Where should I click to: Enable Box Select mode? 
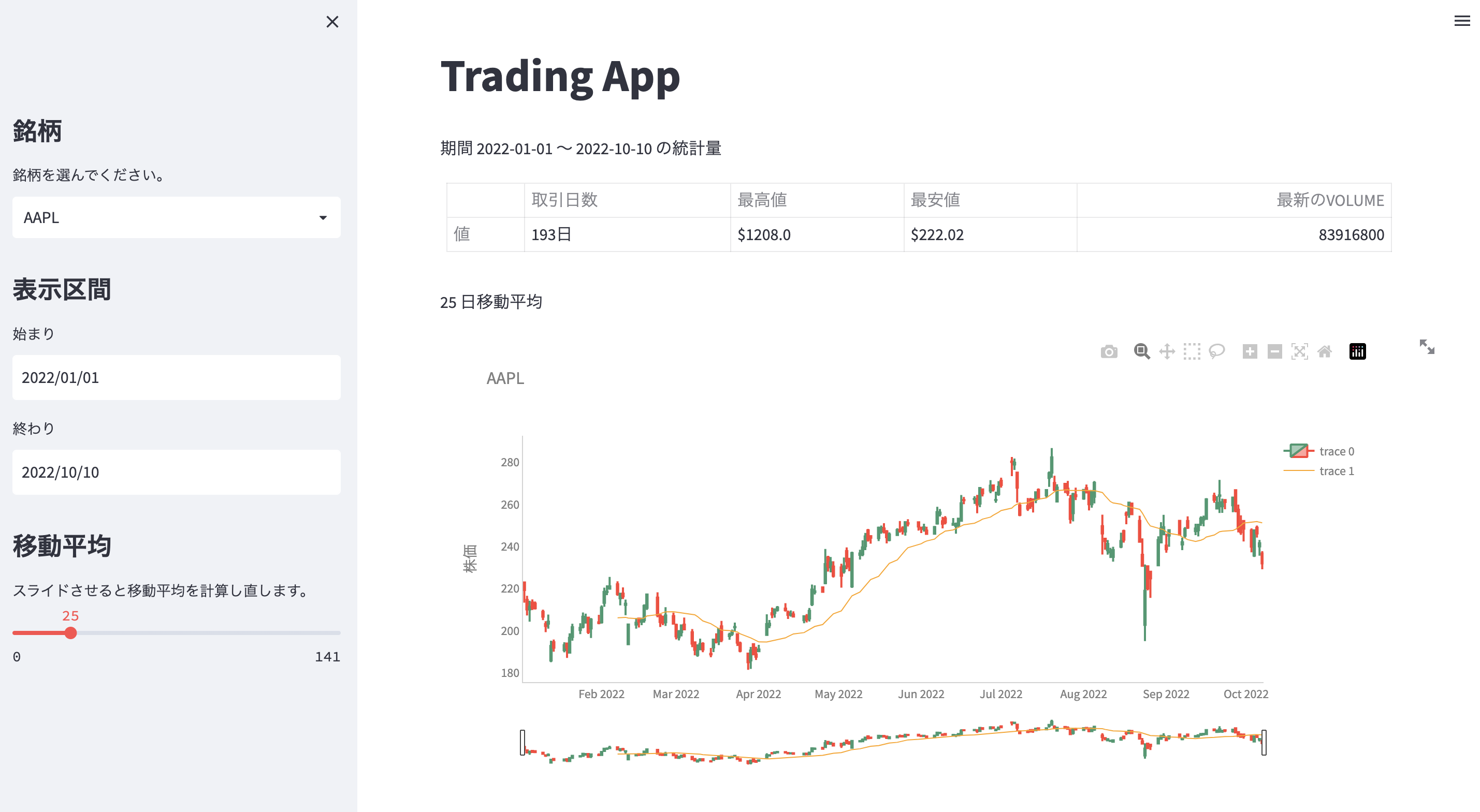point(1192,351)
